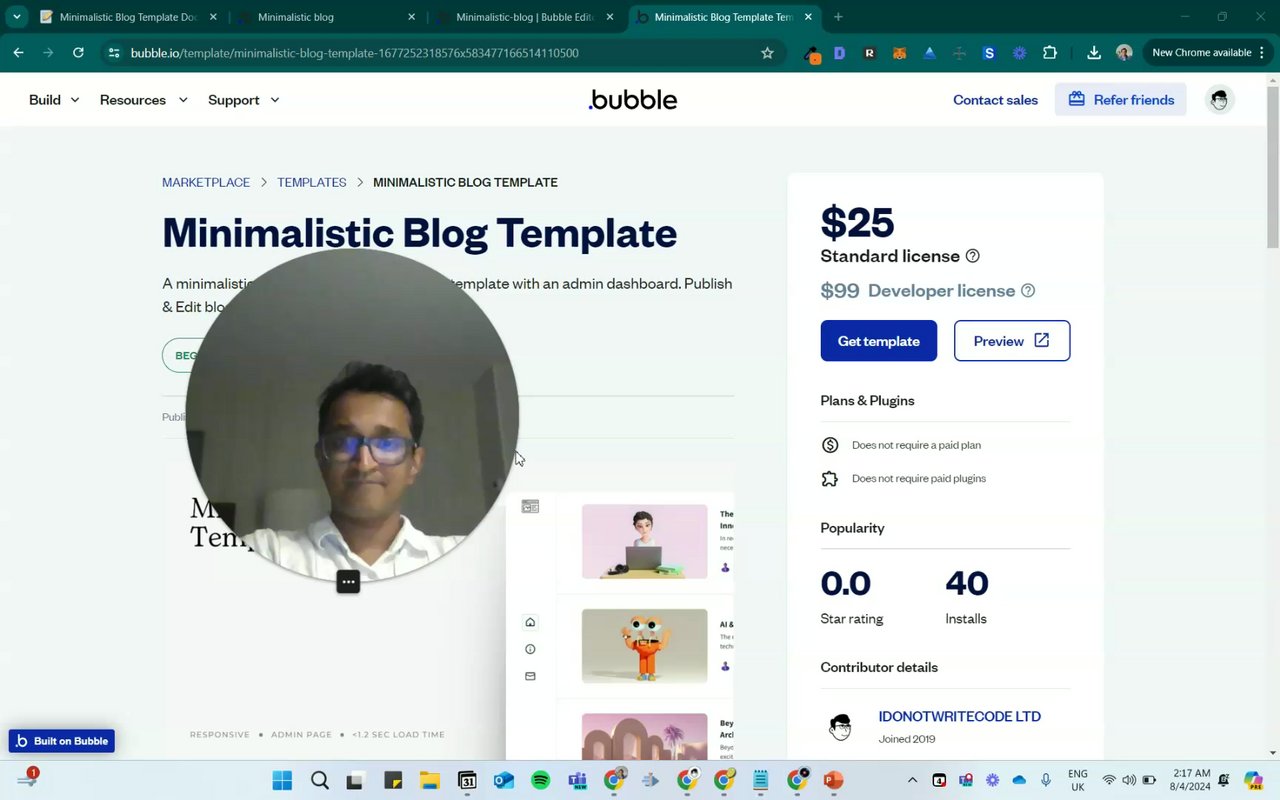Viewport: 1280px width, 800px height.
Task: Close the Bubble Editor tab
Action: (610, 17)
